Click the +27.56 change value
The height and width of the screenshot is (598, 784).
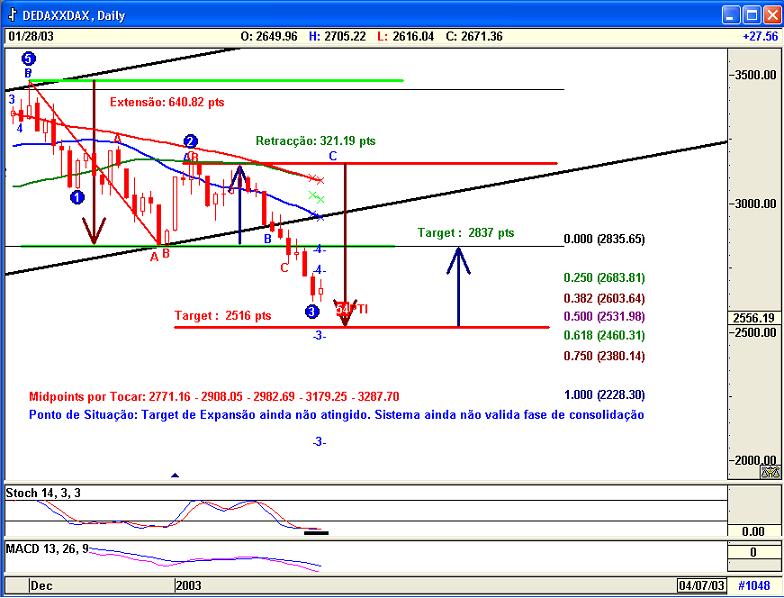pyautogui.click(x=760, y=36)
